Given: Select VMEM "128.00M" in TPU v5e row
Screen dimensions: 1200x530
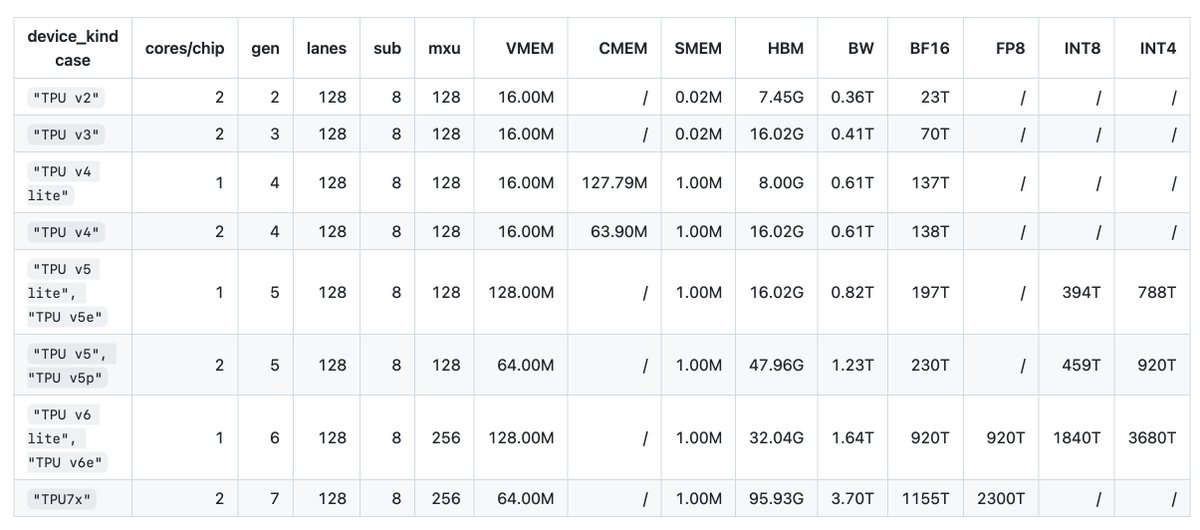Looking at the screenshot, I should click(522, 292).
